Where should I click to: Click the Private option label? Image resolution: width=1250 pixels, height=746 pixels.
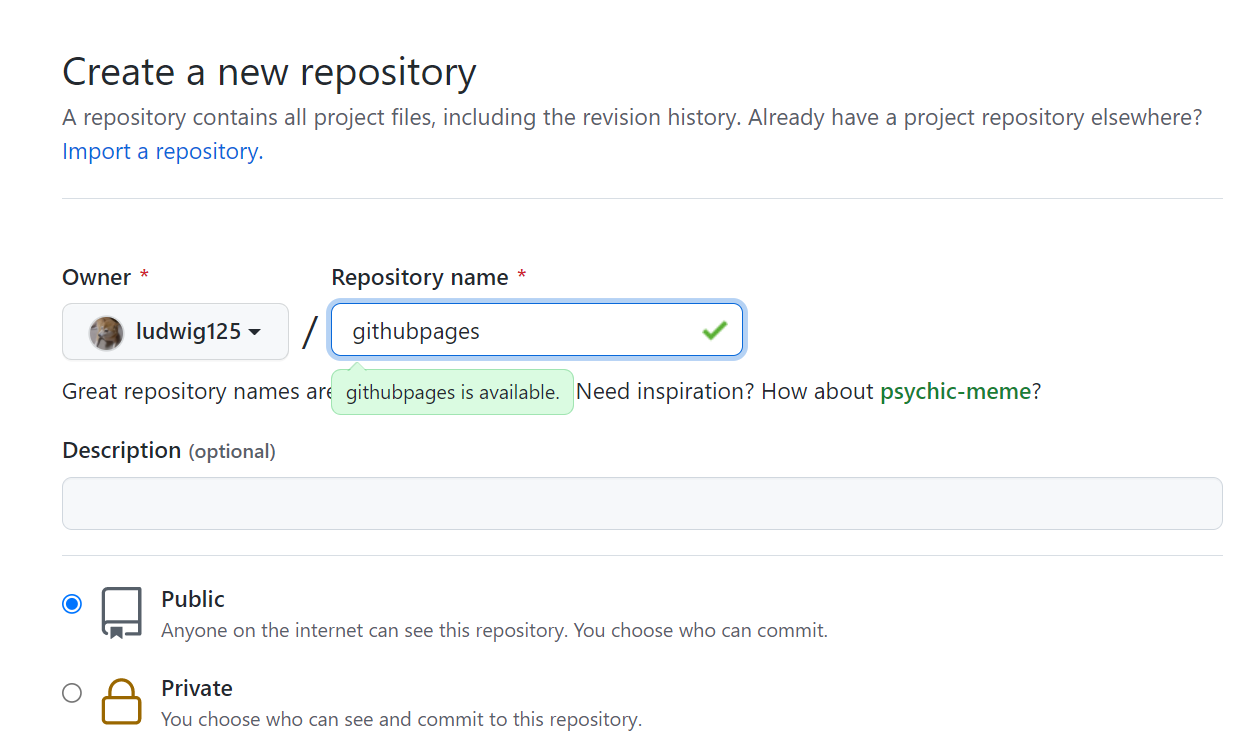click(197, 688)
